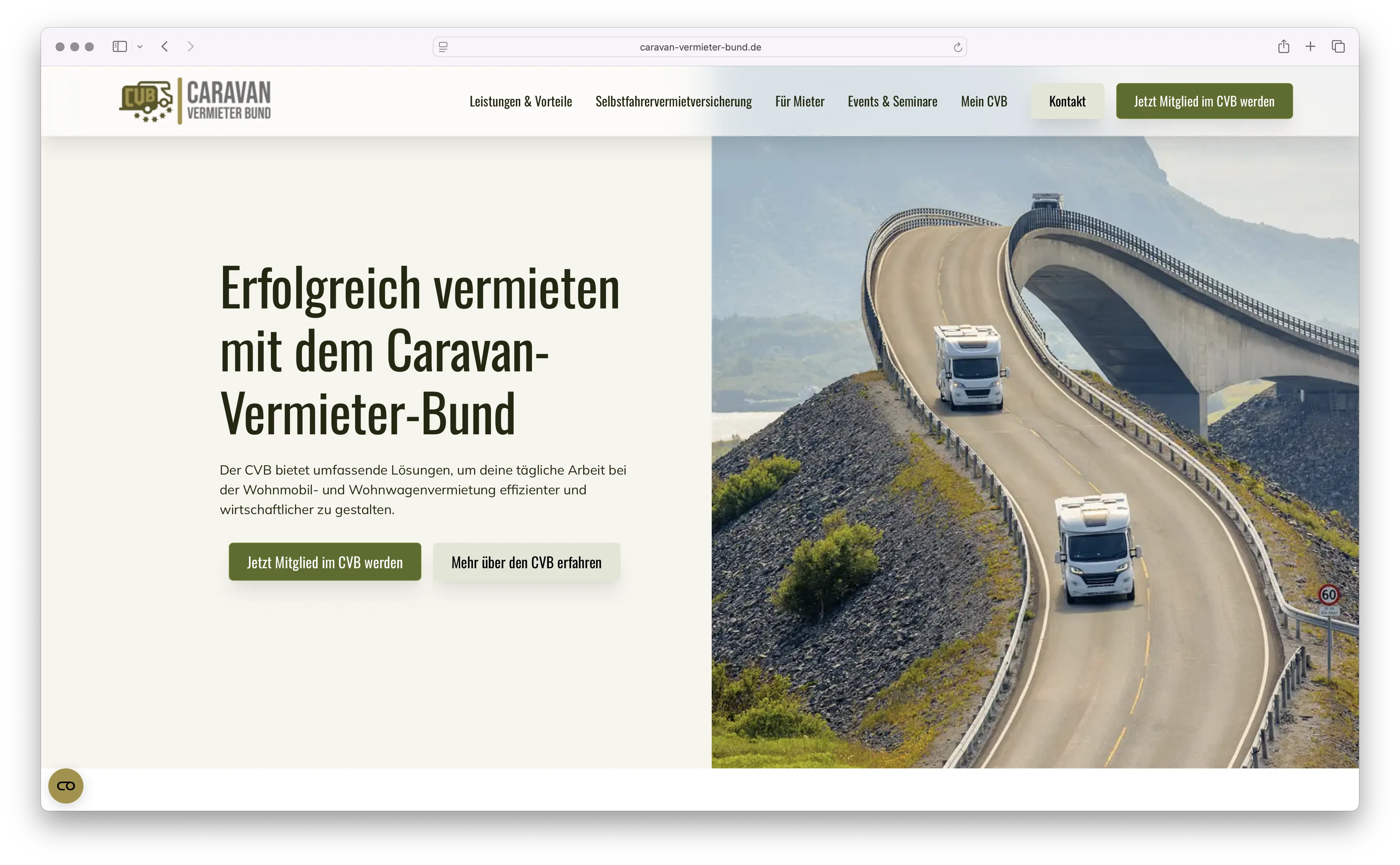The image size is (1400, 865).
Task: Select Für Mieter in navigation
Action: (x=800, y=102)
